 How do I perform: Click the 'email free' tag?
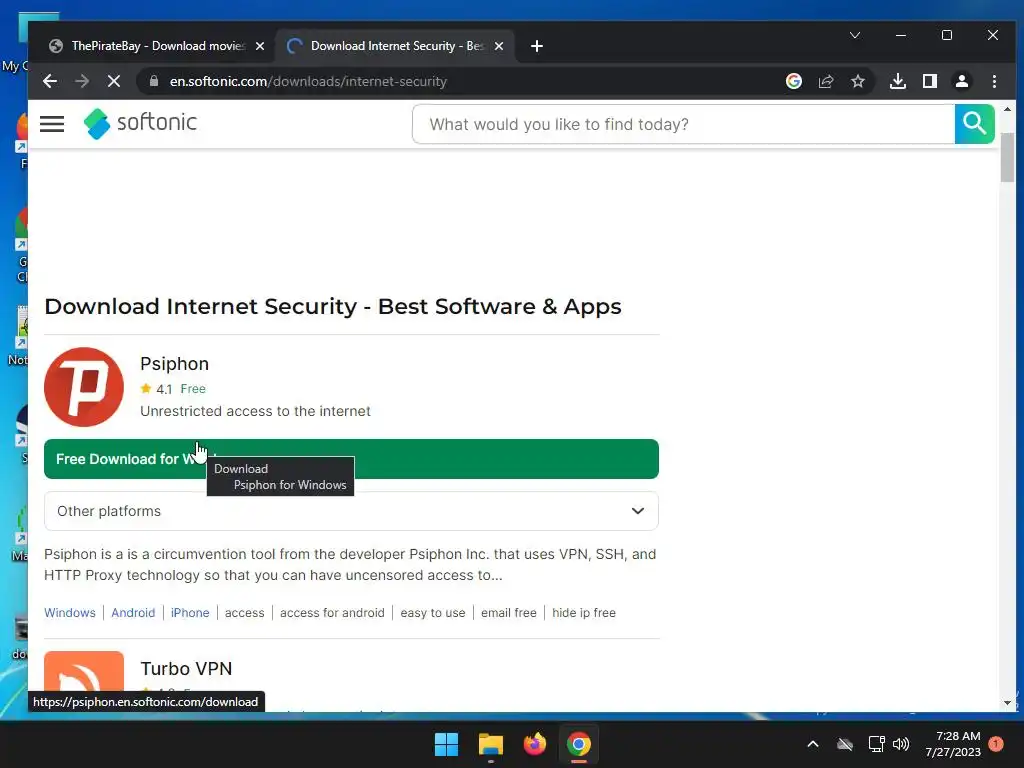pos(509,613)
